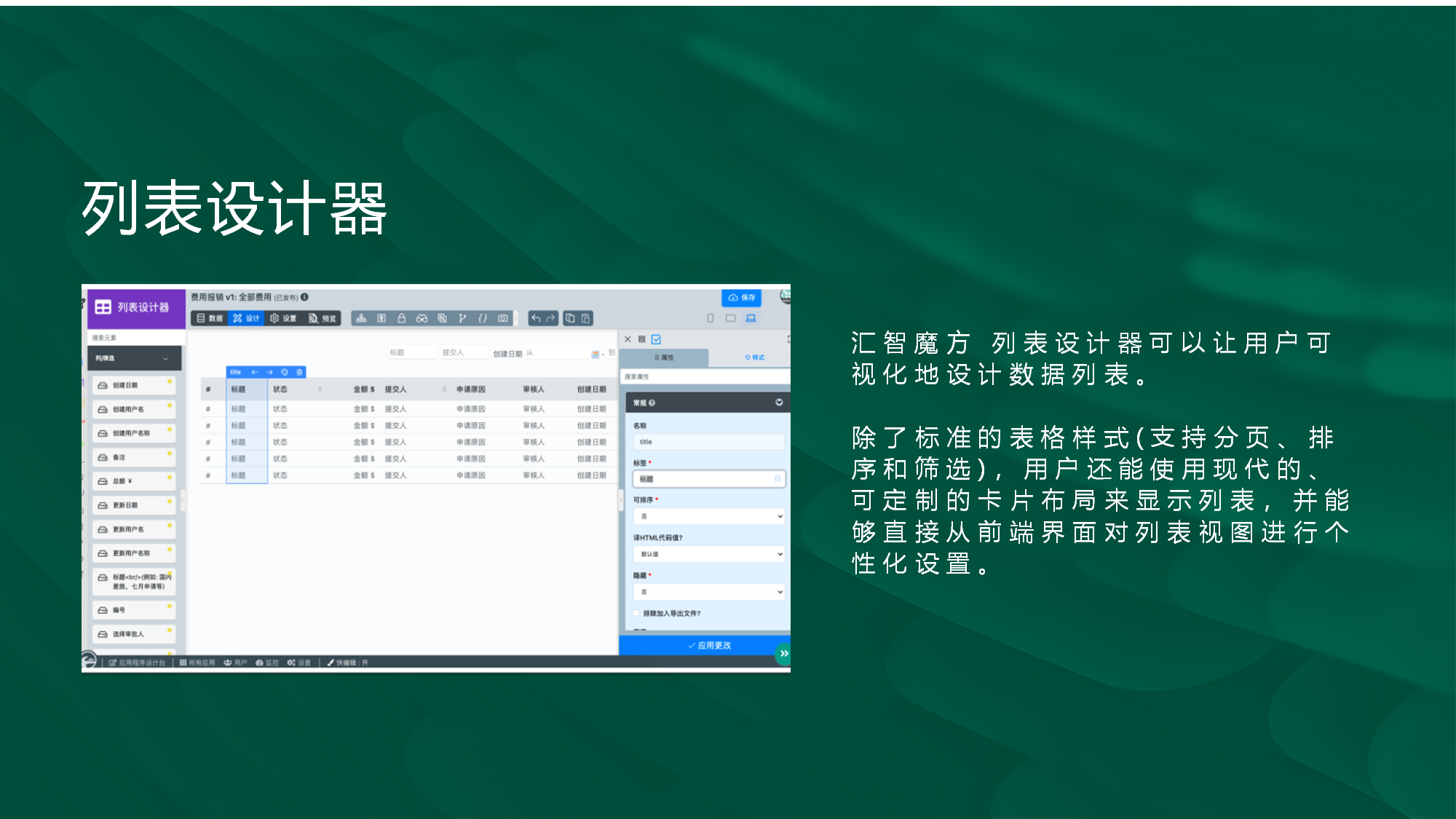The image size is (1456, 819).
Task: Click the palette icon on title column bar
Action: click(x=285, y=372)
